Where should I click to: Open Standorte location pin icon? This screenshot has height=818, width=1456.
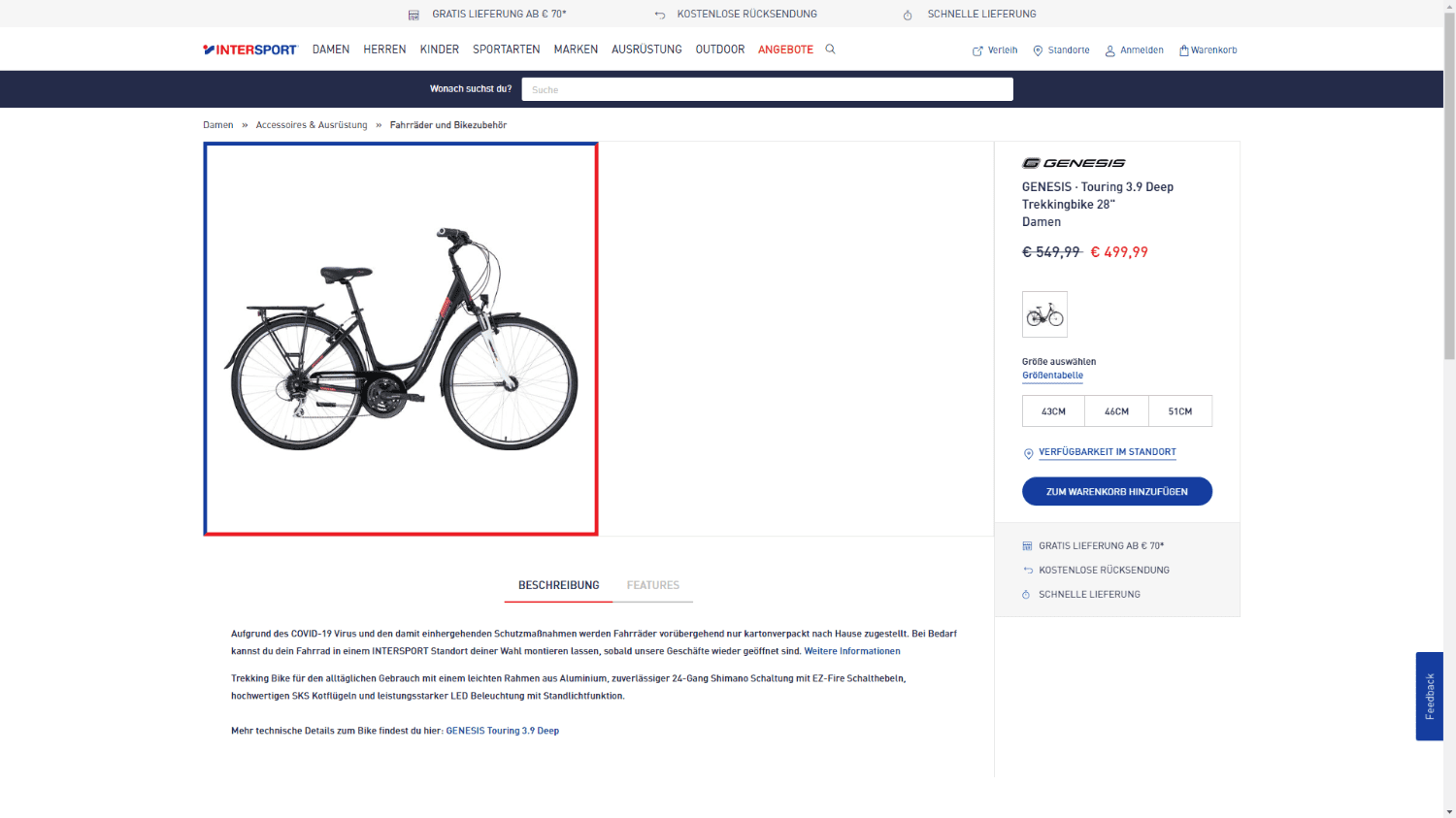click(x=1038, y=50)
